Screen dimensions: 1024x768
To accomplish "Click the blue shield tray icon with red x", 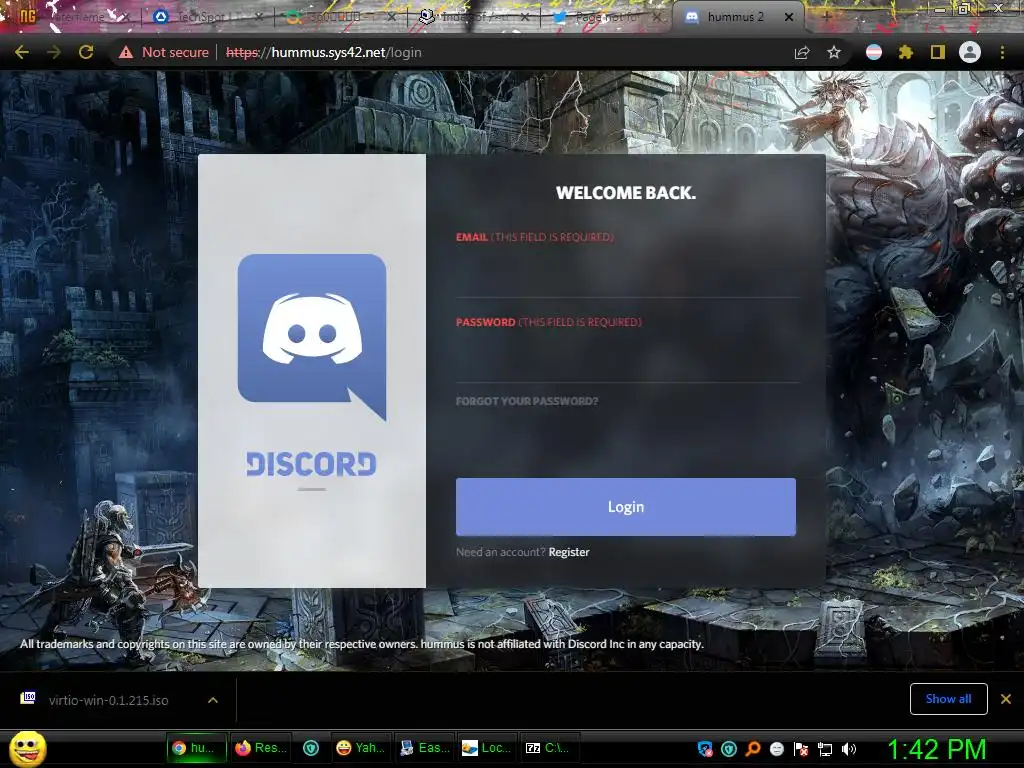I will coord(705,749).
